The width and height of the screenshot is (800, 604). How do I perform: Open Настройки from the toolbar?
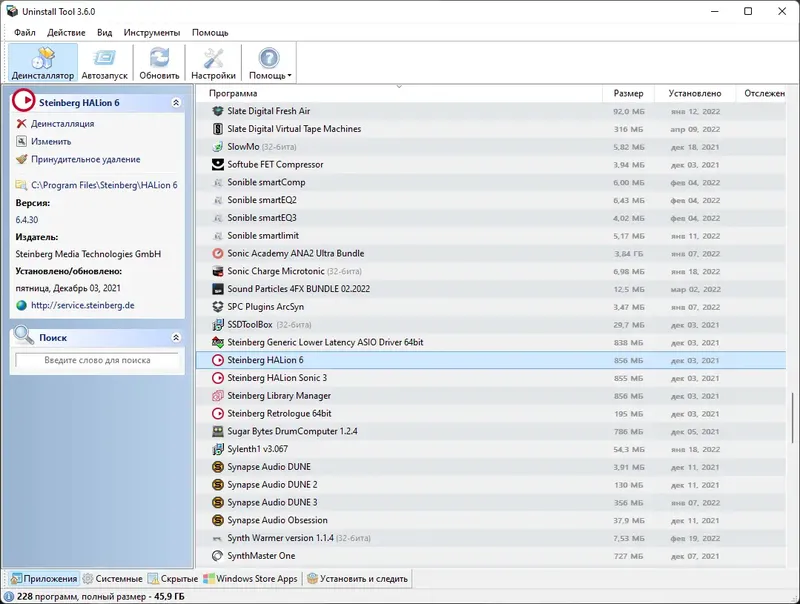pos(214,60)
